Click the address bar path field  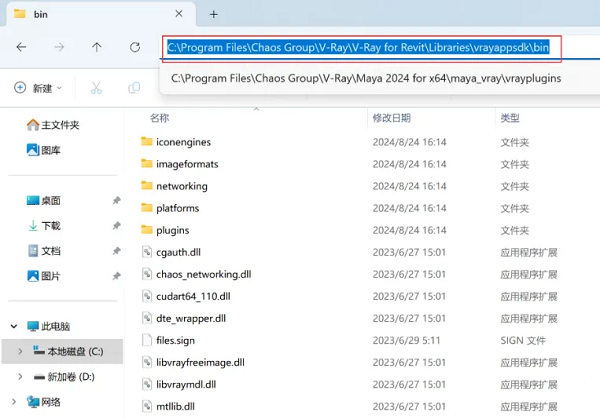pyautogui.click(x=360, y=47)
